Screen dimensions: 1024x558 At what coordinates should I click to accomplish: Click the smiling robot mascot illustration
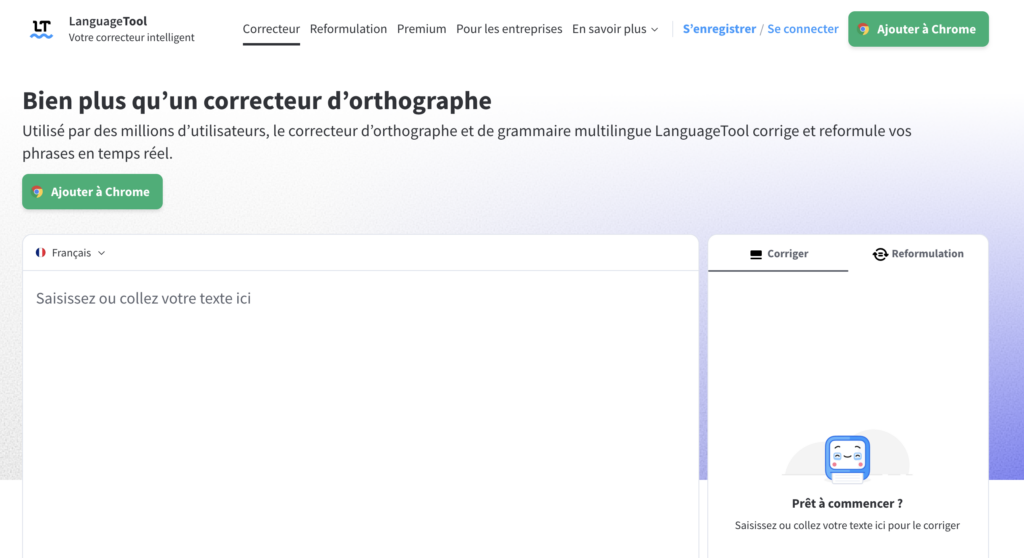point(847,459)
